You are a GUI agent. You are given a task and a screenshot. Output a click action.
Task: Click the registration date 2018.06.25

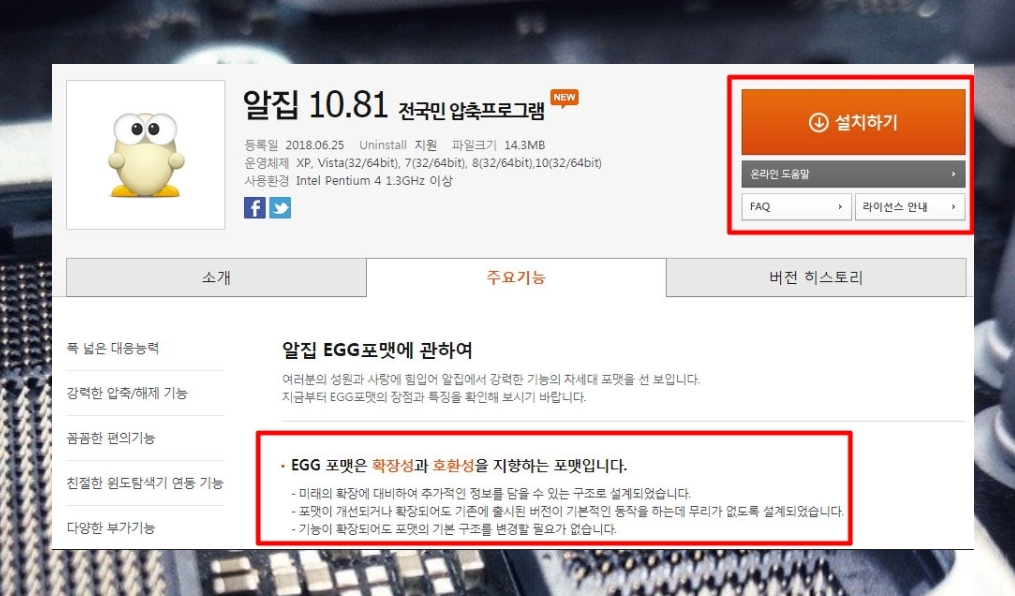(x=315, y=145)
